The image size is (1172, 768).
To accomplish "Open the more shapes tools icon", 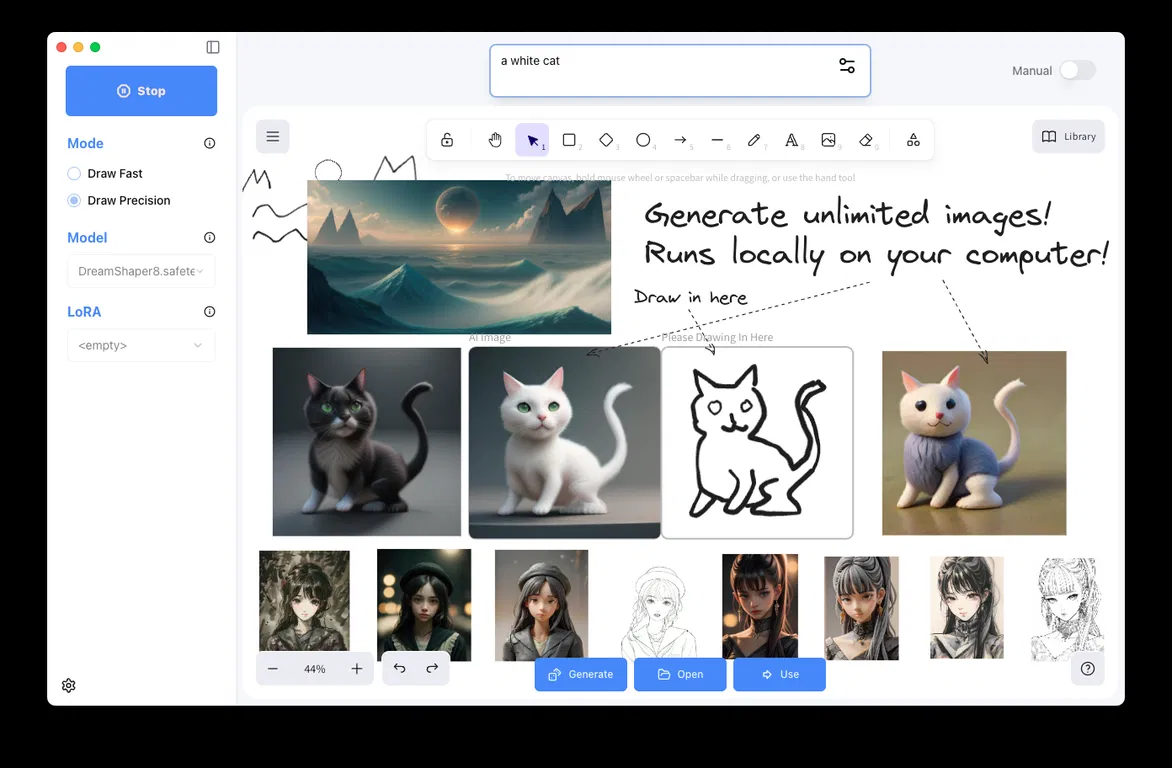I will point(913,140).
